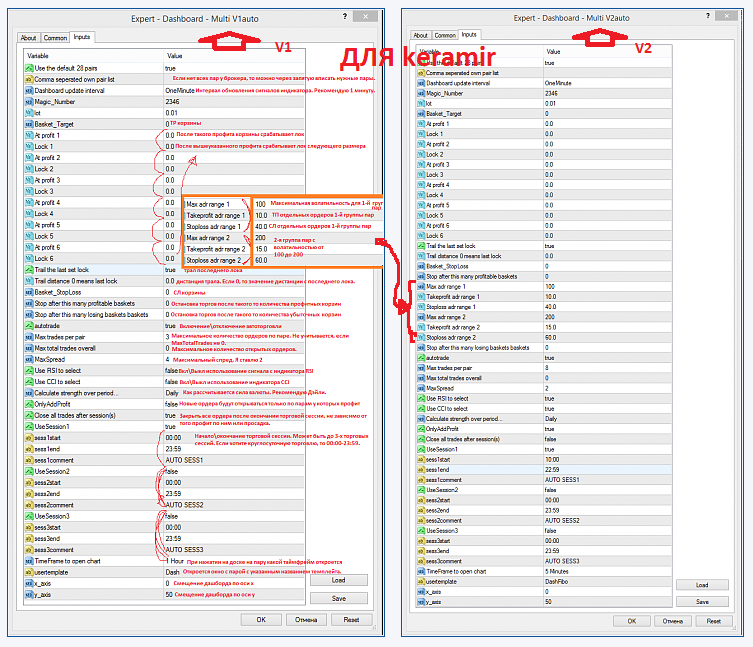This screenshot has height=647, width=753.
Task: Click the Reset button in V1auto window
Action: click(352, 620)
